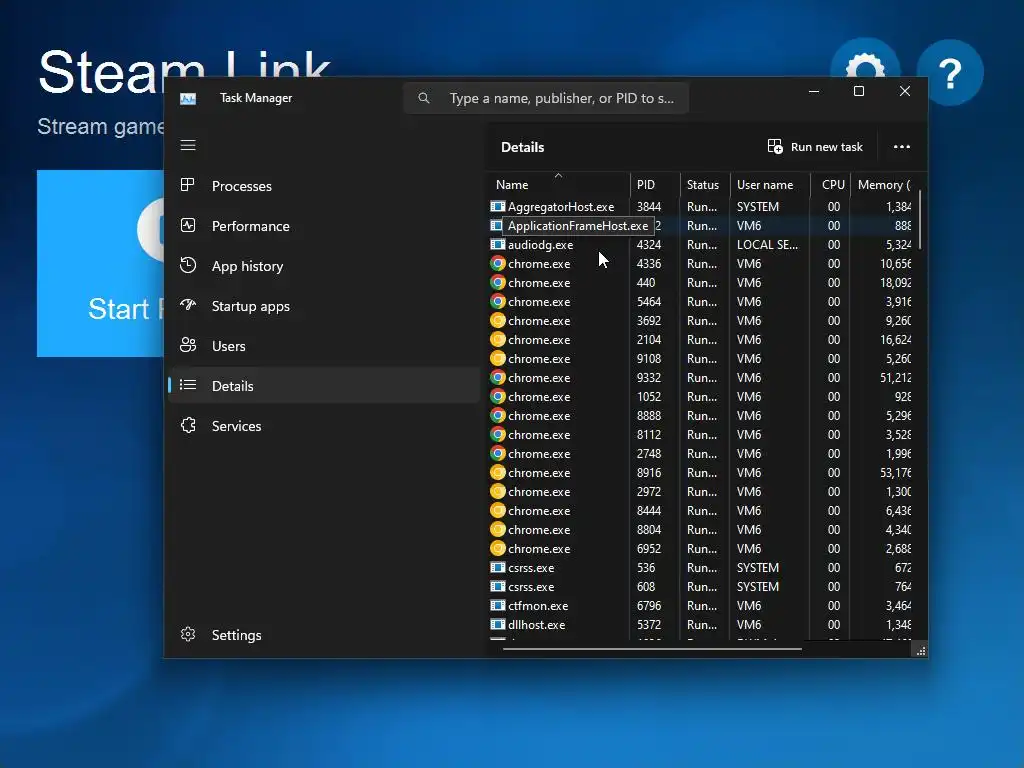Open the Performance page

point(324,226)
